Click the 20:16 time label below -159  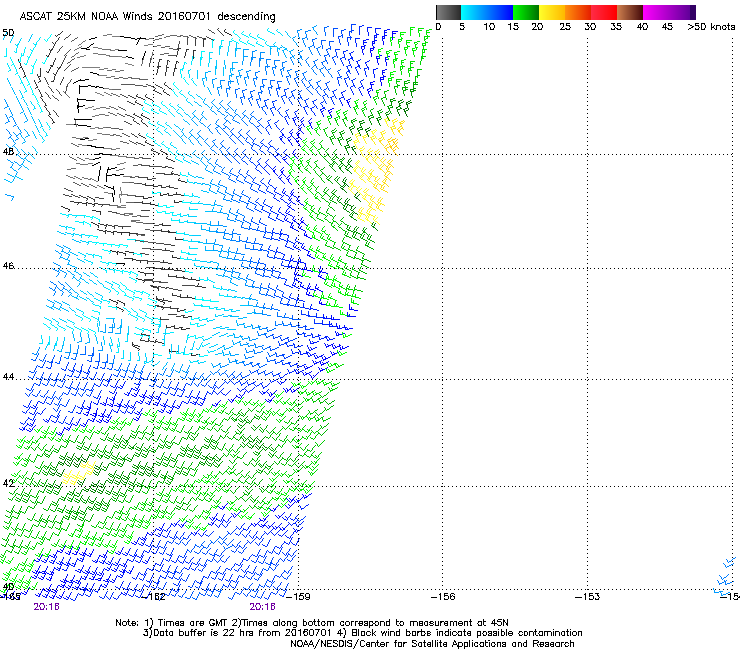(262, 607)
